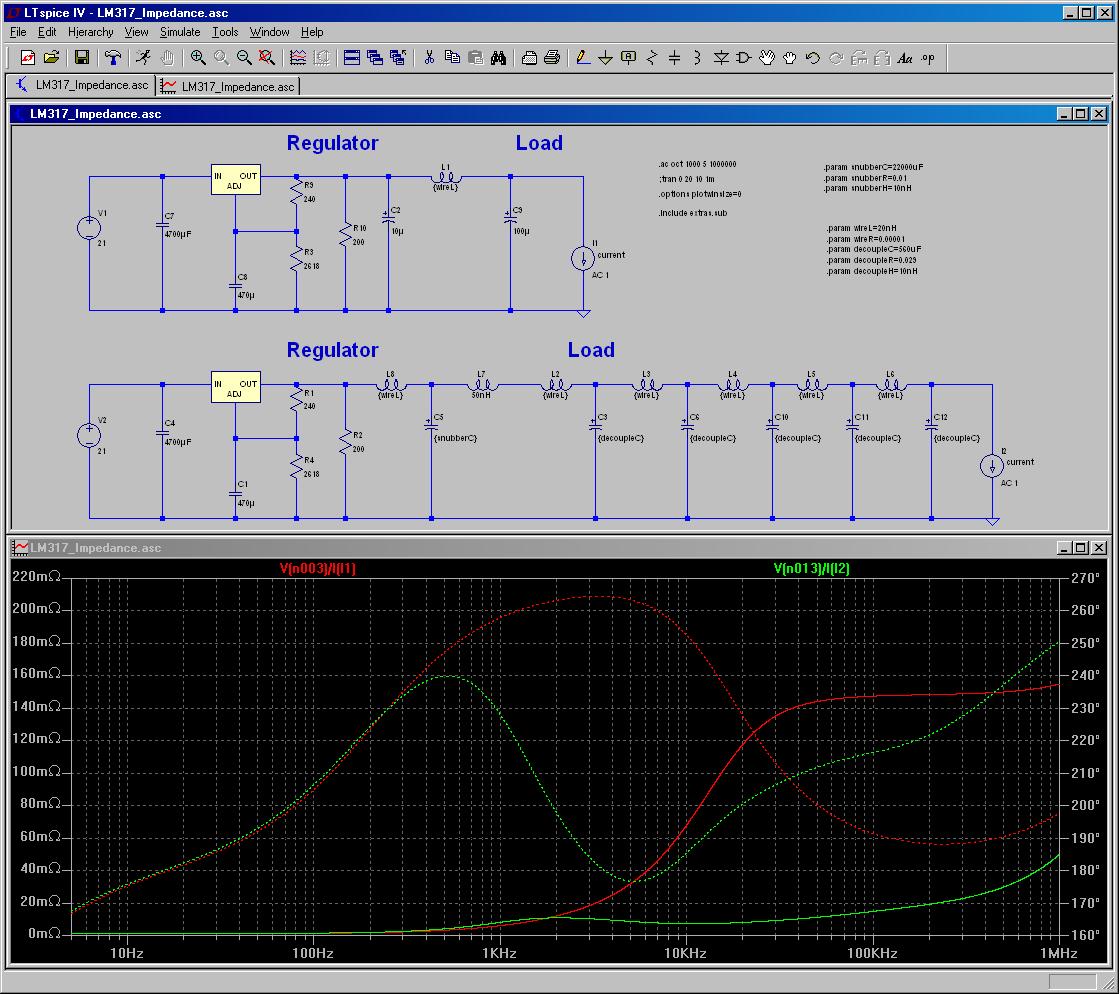Open the Help menu
This screenshot has width=1120, height=994.
point(312,32)
